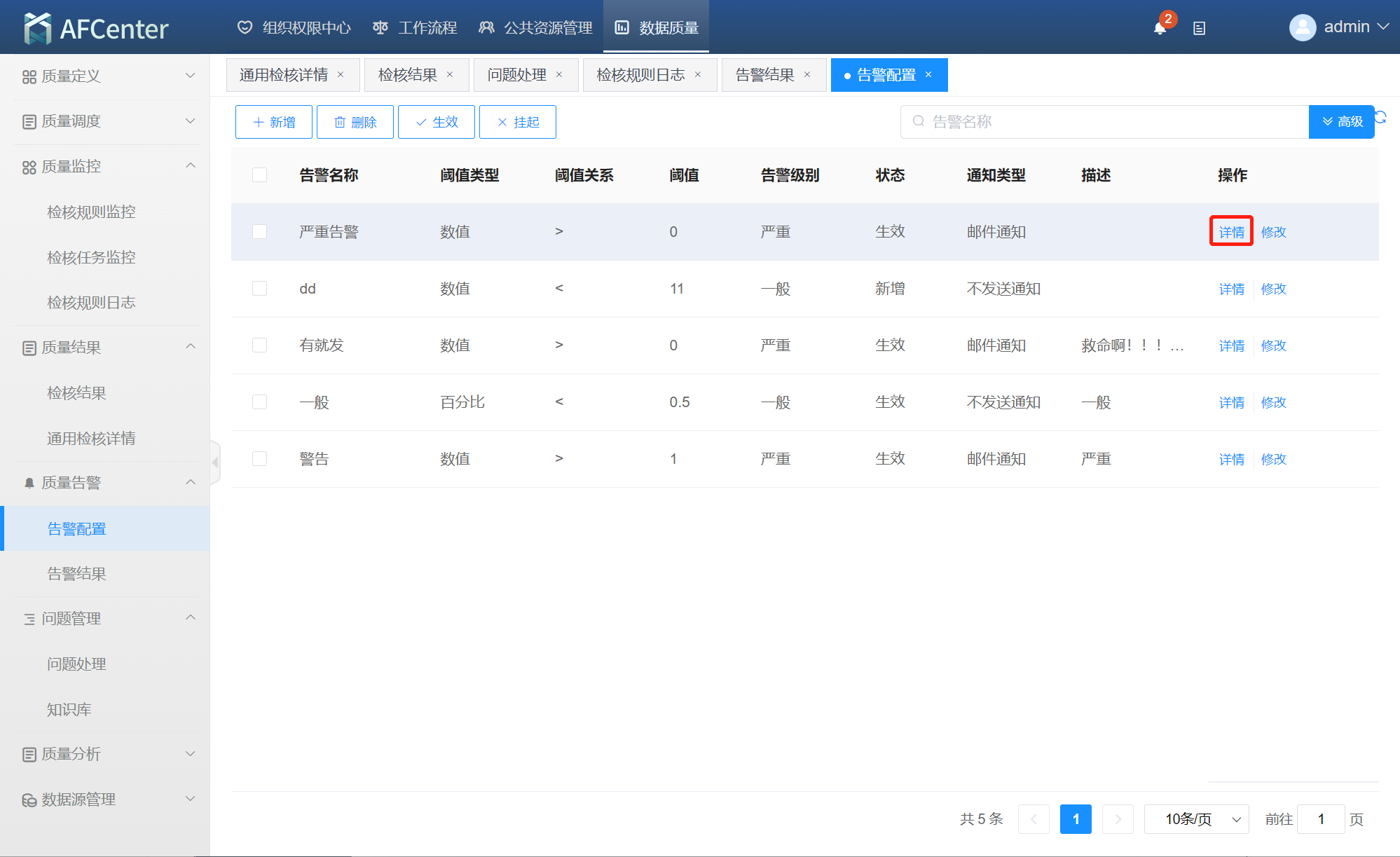Click the admin user avatar

pos(1303,27)
